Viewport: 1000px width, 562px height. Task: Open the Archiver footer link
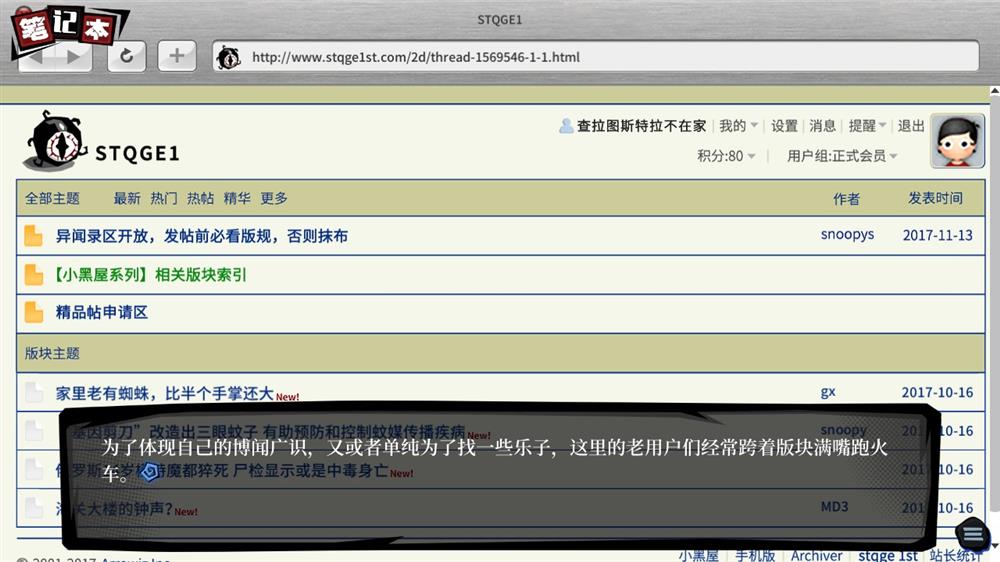tap(816, 556)
